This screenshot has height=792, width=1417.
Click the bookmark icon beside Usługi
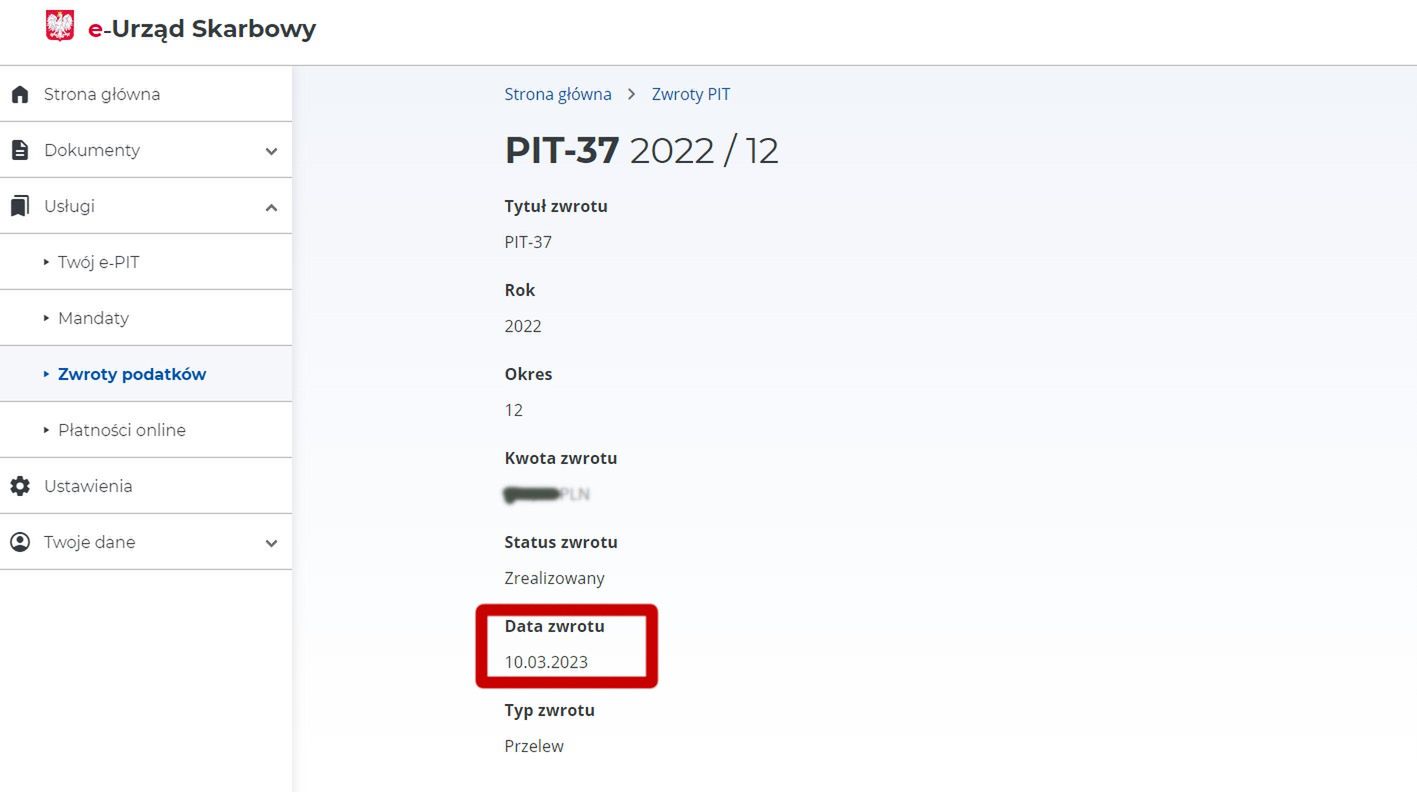(x=19, y=206)
